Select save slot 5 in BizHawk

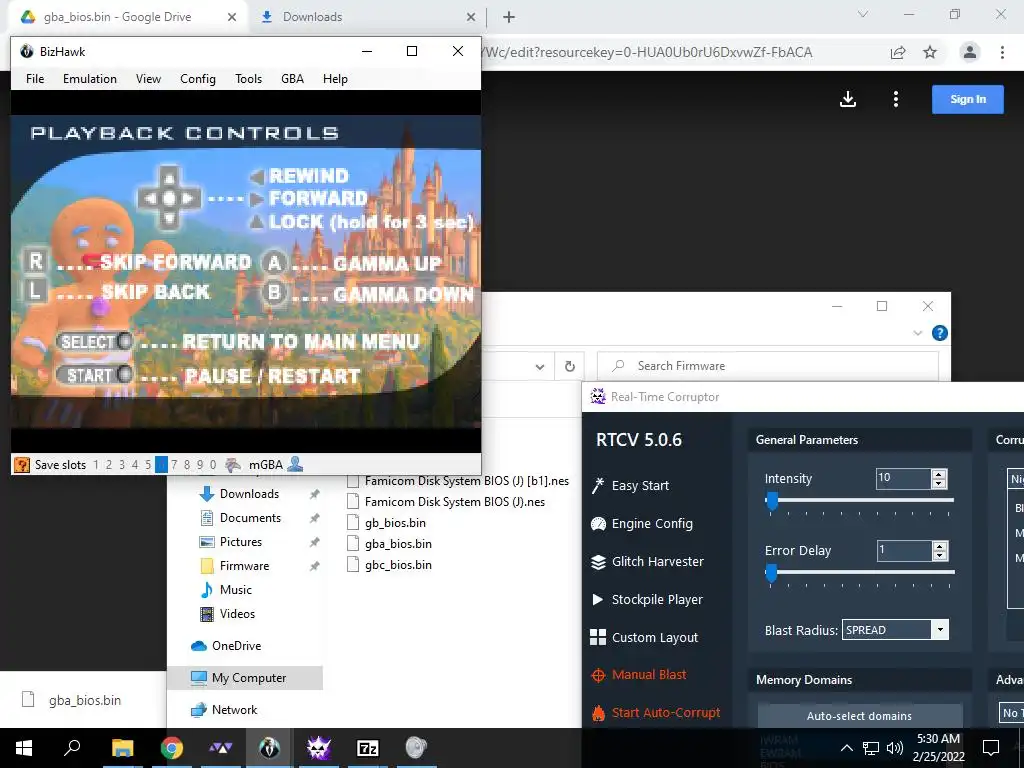(148, 465)
